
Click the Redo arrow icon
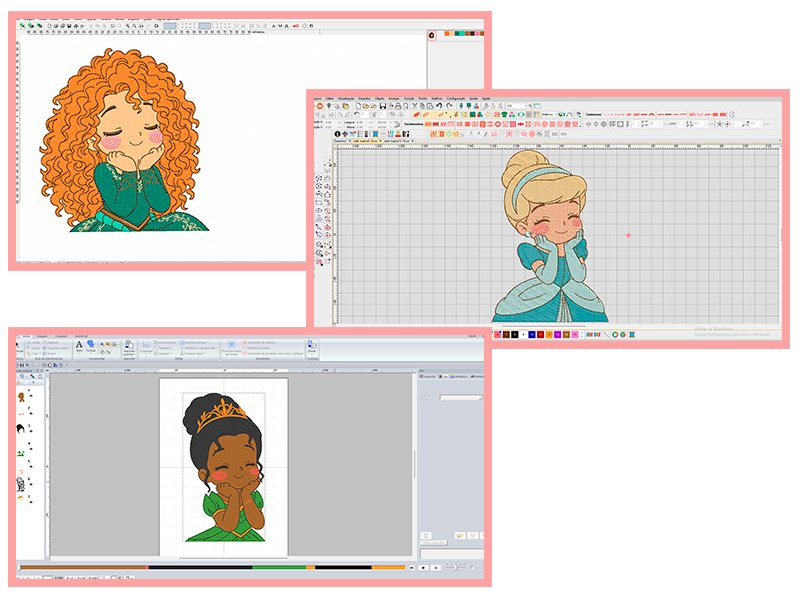coord(449,106)
